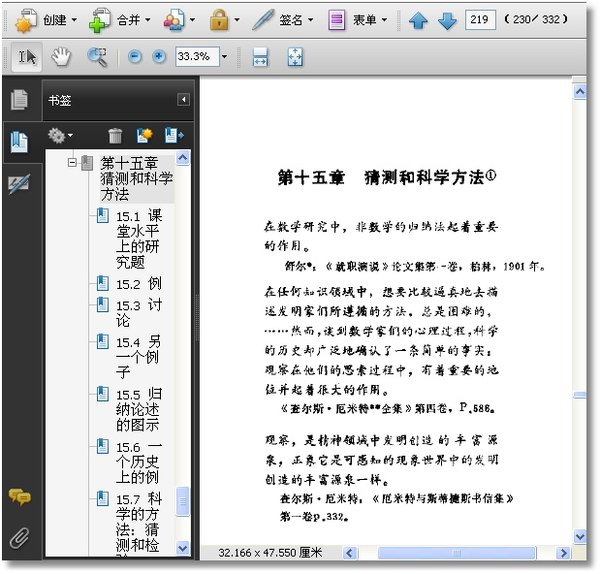Open the 创建 menu
The width and height of the screenshot is (600, 574).
[44, 19]
